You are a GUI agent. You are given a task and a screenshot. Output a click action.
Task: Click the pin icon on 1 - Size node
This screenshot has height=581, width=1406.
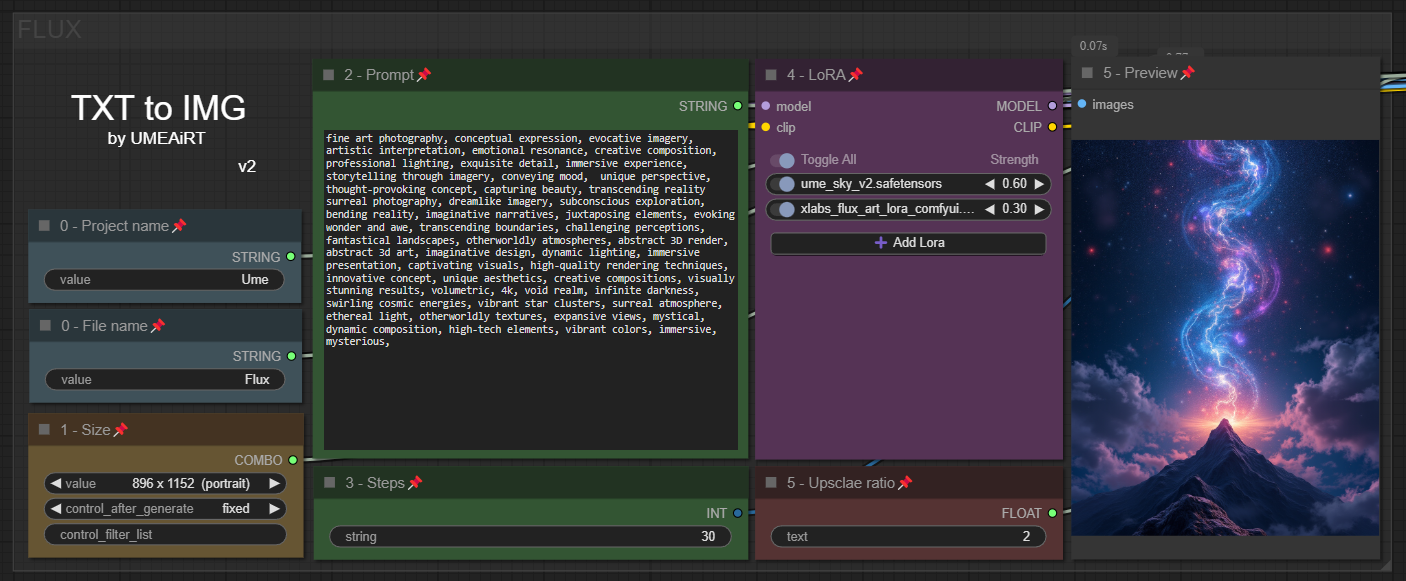120,430
